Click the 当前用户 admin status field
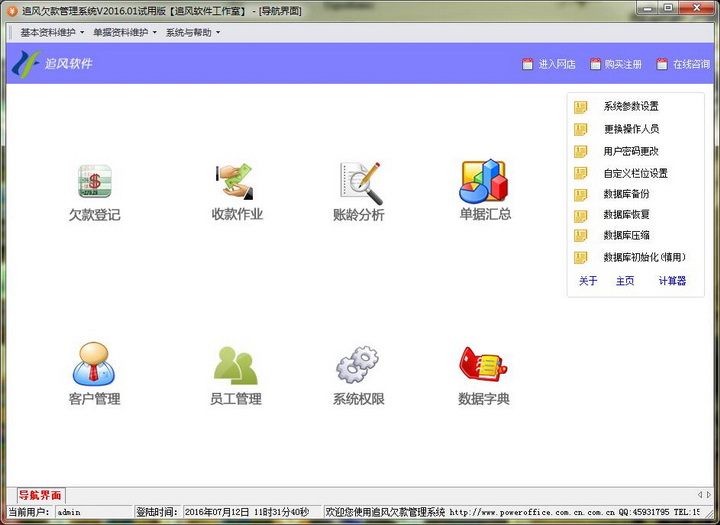The width and height of the screenshot is (720, 525). [93, 512]
